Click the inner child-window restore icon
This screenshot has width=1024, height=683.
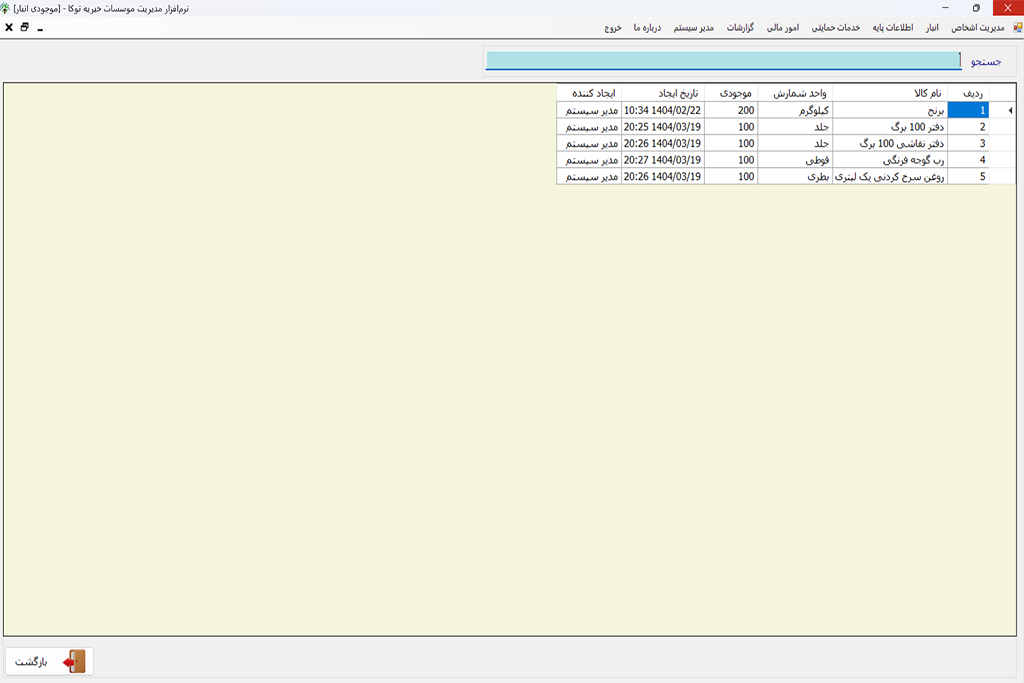point(24,28)
